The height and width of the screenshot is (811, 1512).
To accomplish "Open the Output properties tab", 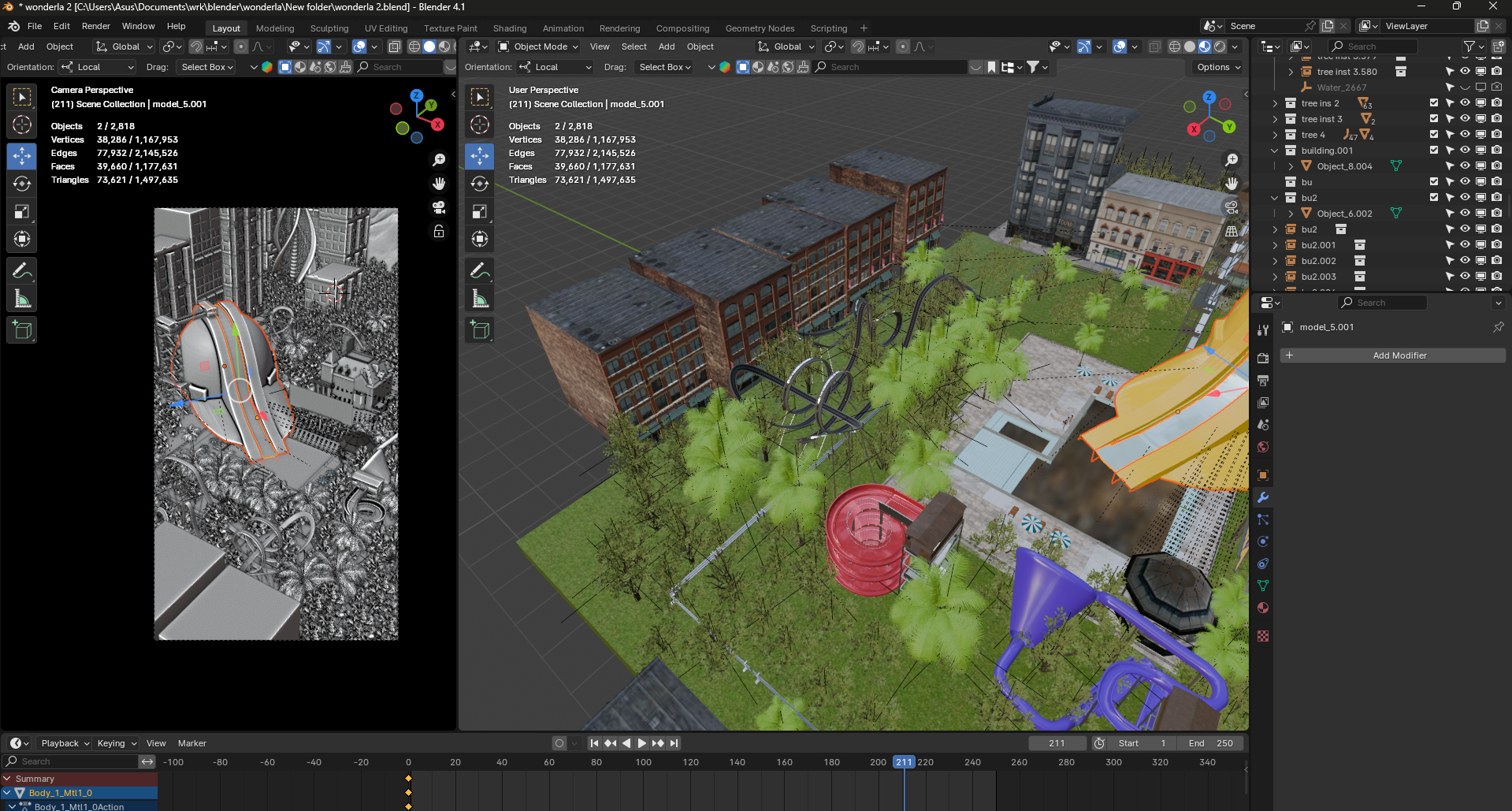I will point(1263,380).
